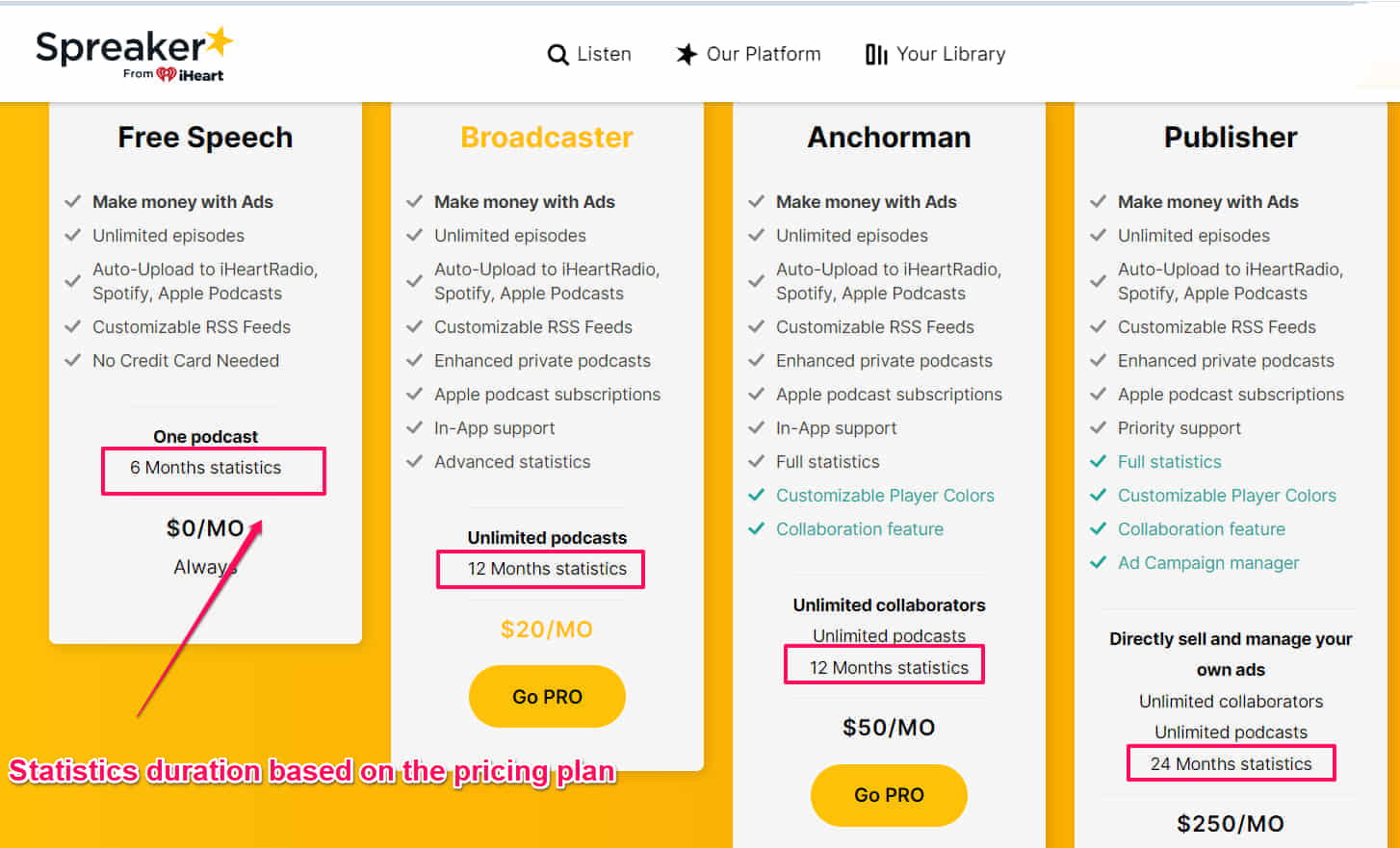Click the Publisher plan heading
The height and width of the screenshot is (848, 1400).
coord(1231,138)
